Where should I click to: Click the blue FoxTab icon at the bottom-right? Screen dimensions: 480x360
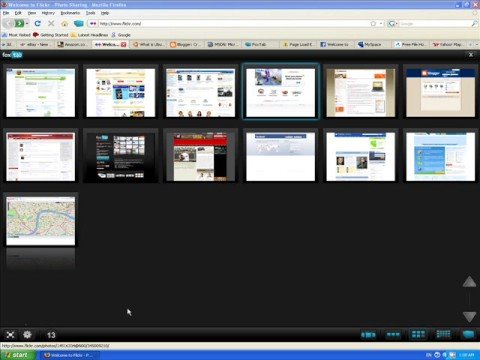coord(468,334)
